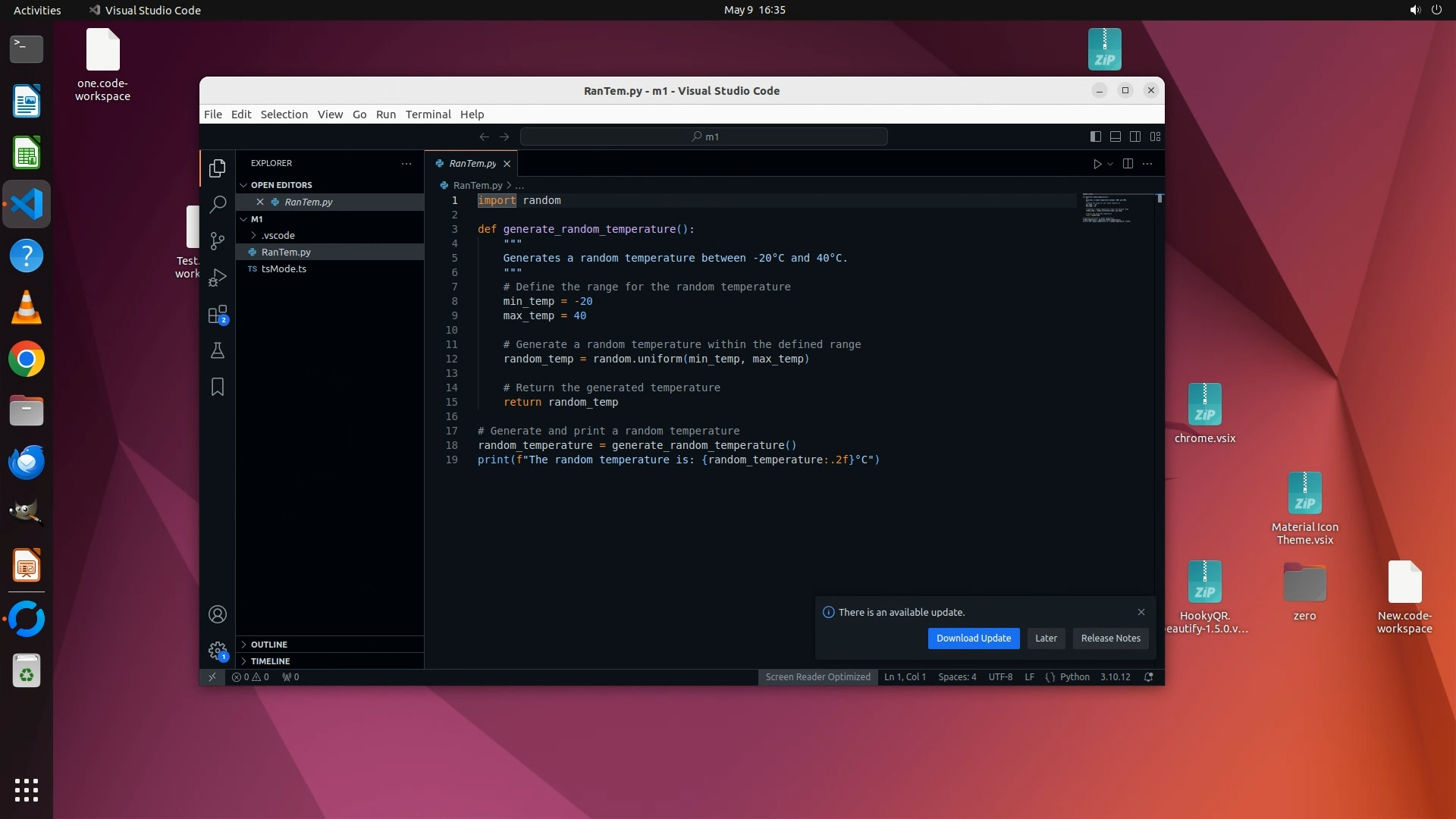
Task: Expand the .vscode folder
Action: click(278, 235)
